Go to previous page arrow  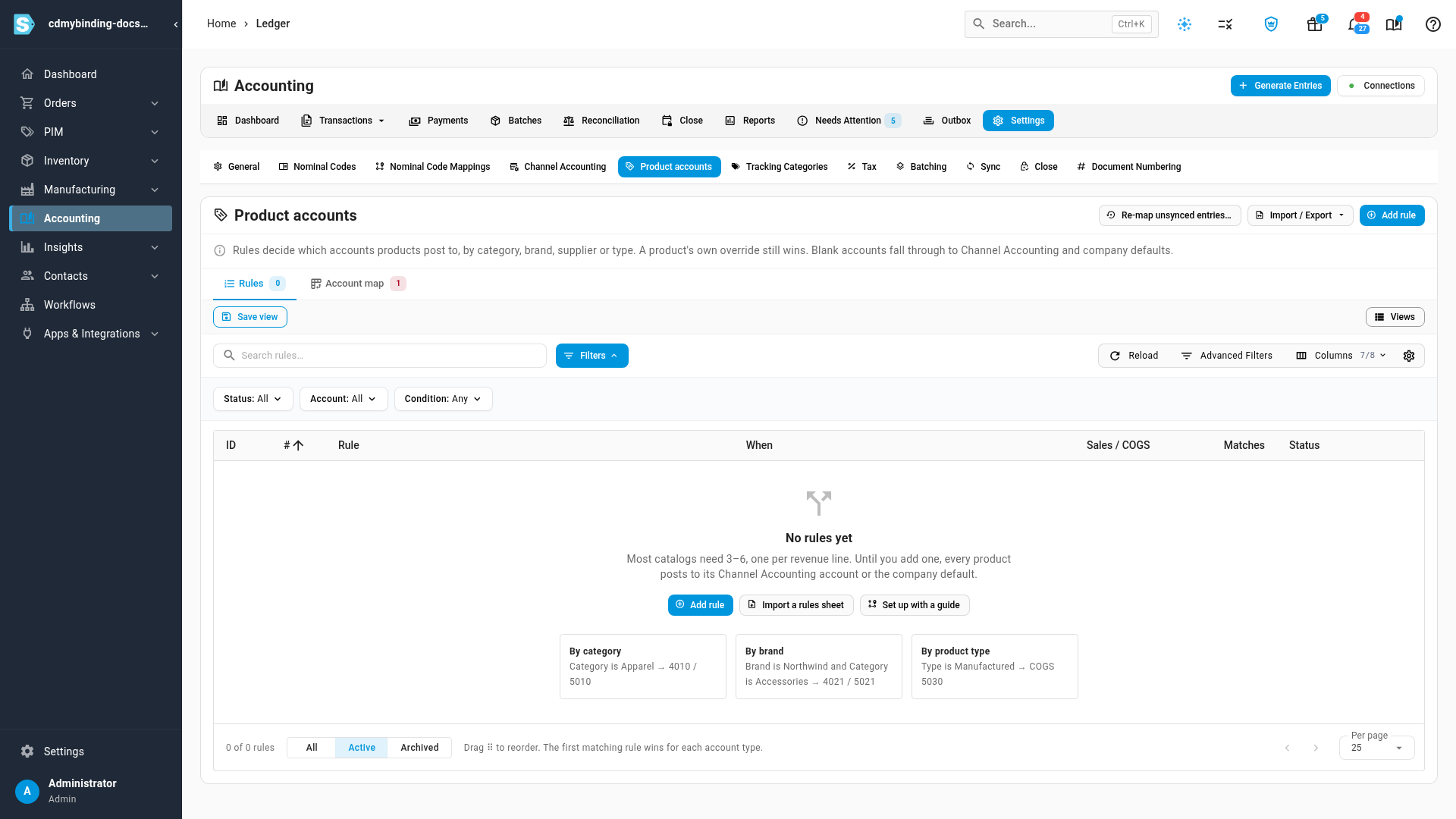tap(1287, 748)
